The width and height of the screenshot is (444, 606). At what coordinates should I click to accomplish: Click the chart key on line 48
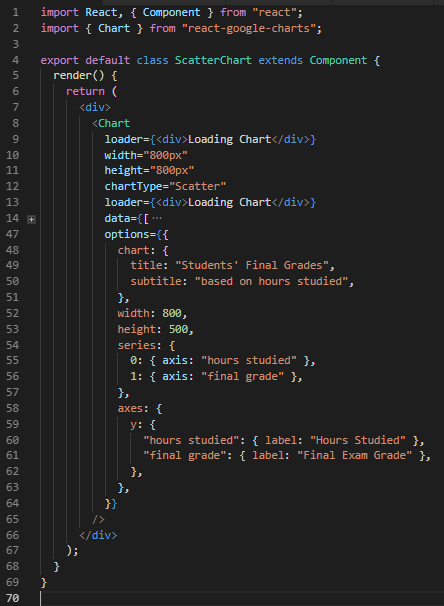click(x=133, y=250)
